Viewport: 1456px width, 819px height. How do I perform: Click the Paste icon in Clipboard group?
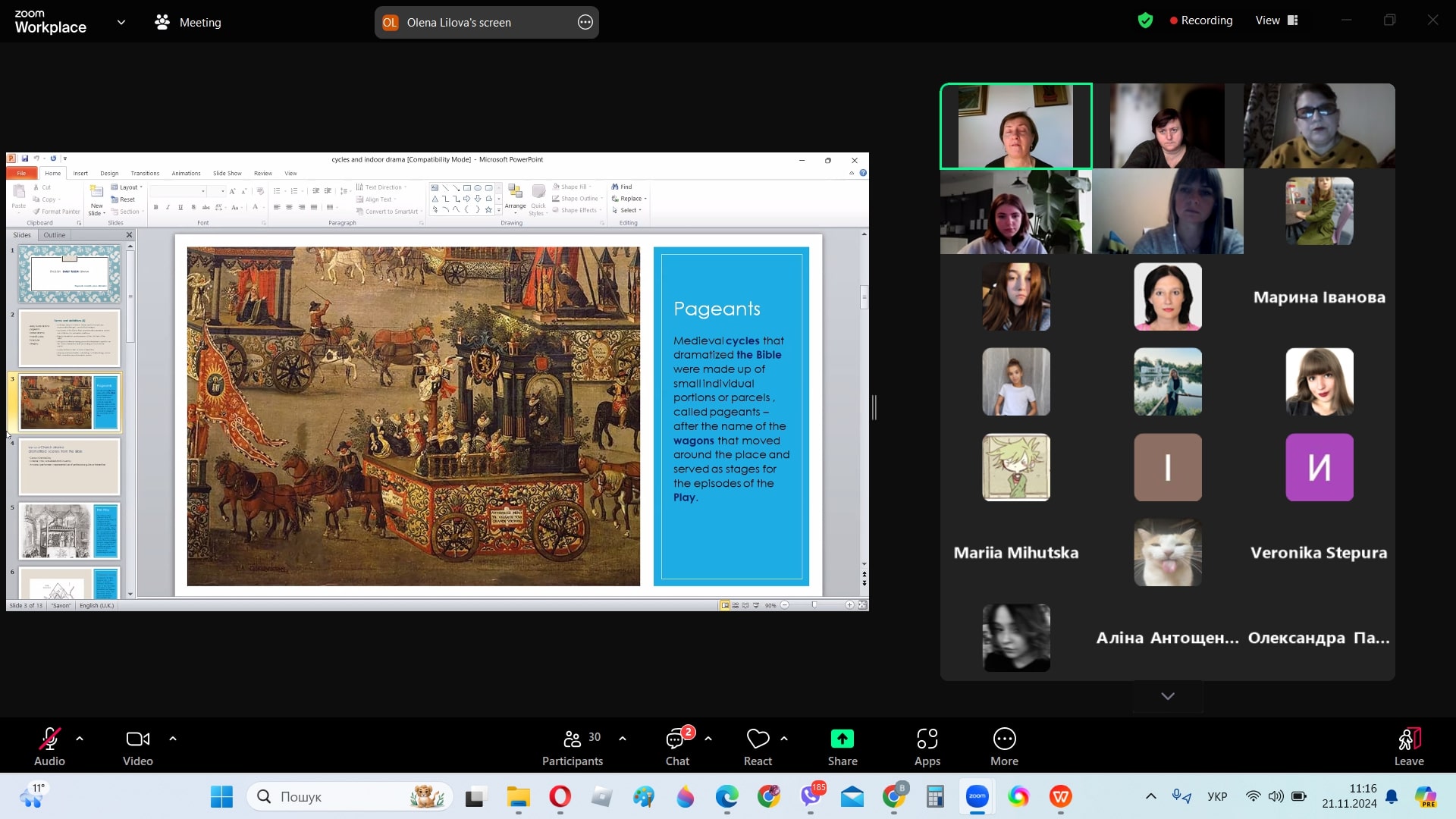coord(19,196)
